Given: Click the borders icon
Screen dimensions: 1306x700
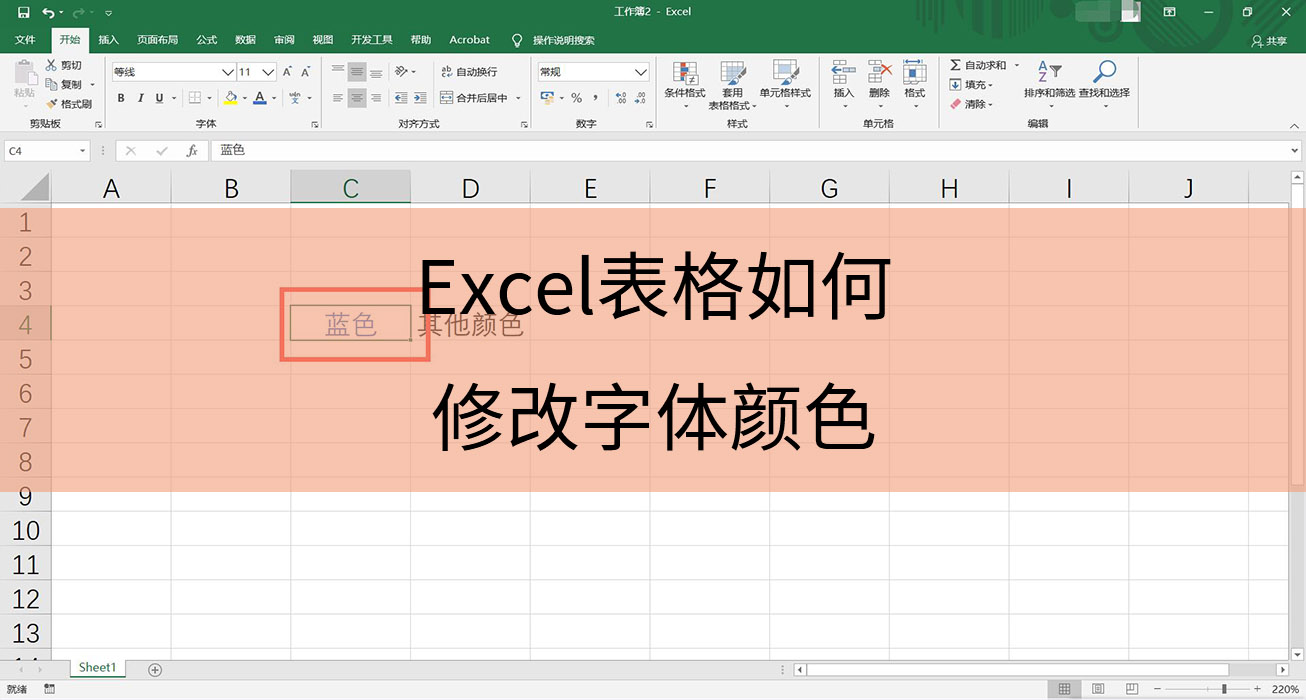Looking at the screenshot, I should click(x=195, y=98).
